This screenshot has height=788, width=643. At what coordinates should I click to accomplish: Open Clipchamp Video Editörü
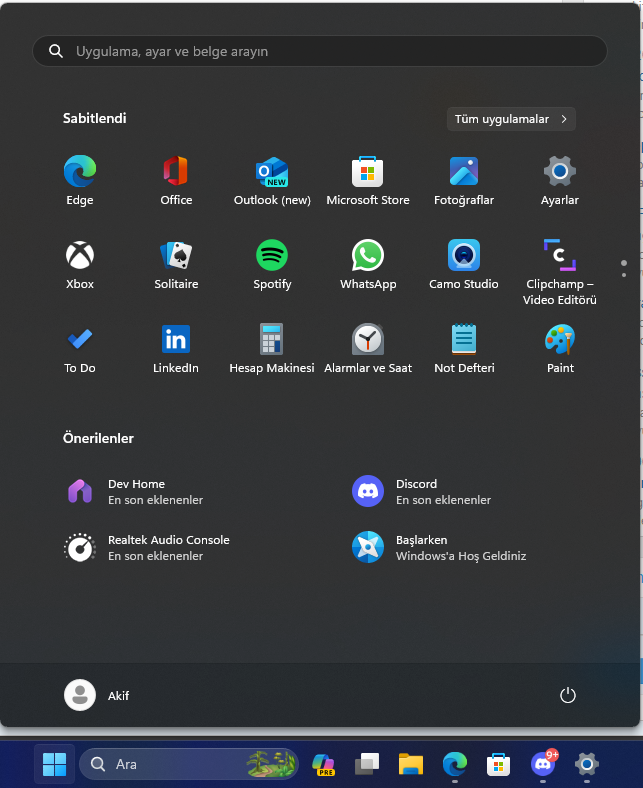click(560, 271)
